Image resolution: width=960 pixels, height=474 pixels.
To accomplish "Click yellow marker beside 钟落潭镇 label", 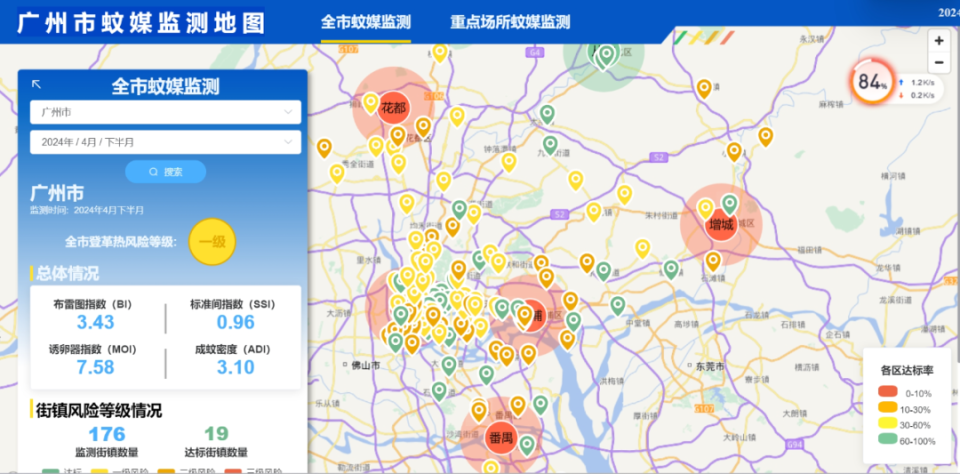I will [x=509, y=162].
